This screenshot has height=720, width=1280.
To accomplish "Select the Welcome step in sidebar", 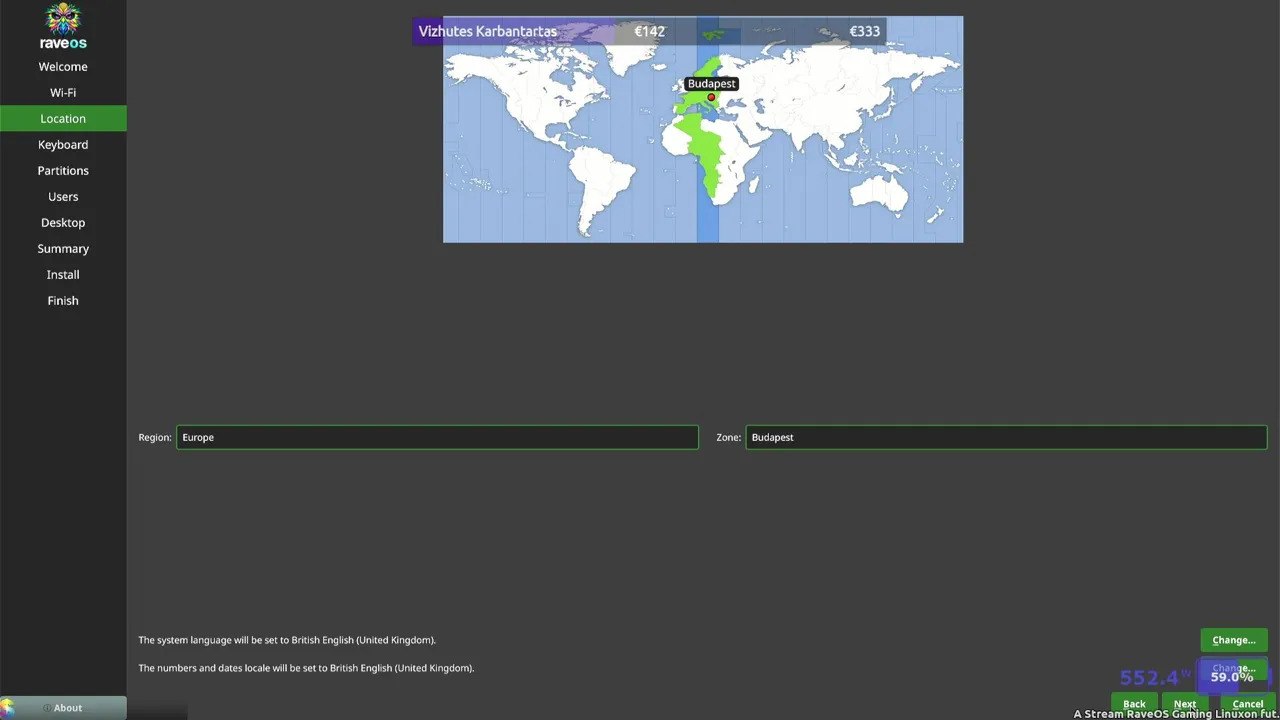I will [x=63, y=67].
